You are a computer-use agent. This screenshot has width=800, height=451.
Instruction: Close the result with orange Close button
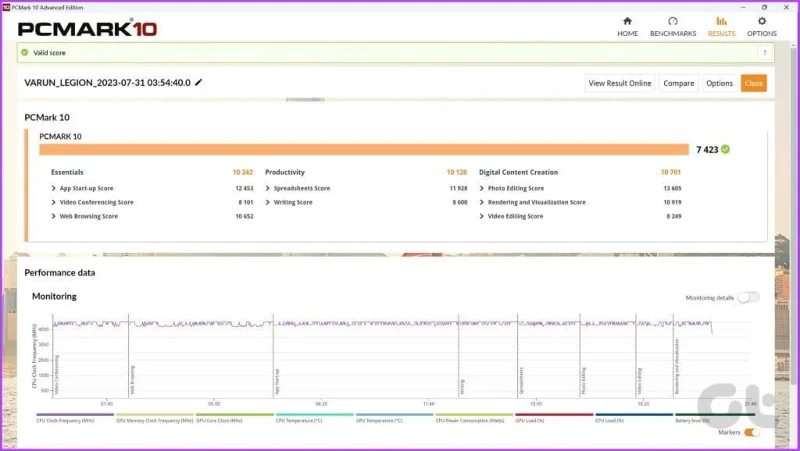click(x=753, y=83)
